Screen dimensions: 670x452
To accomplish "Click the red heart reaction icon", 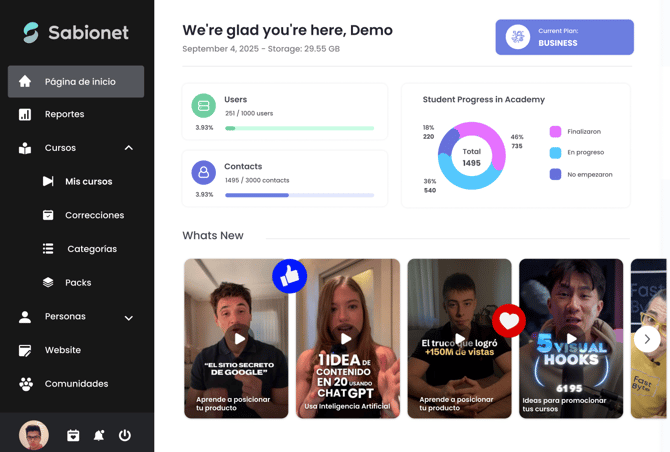I will pos(509,321).
